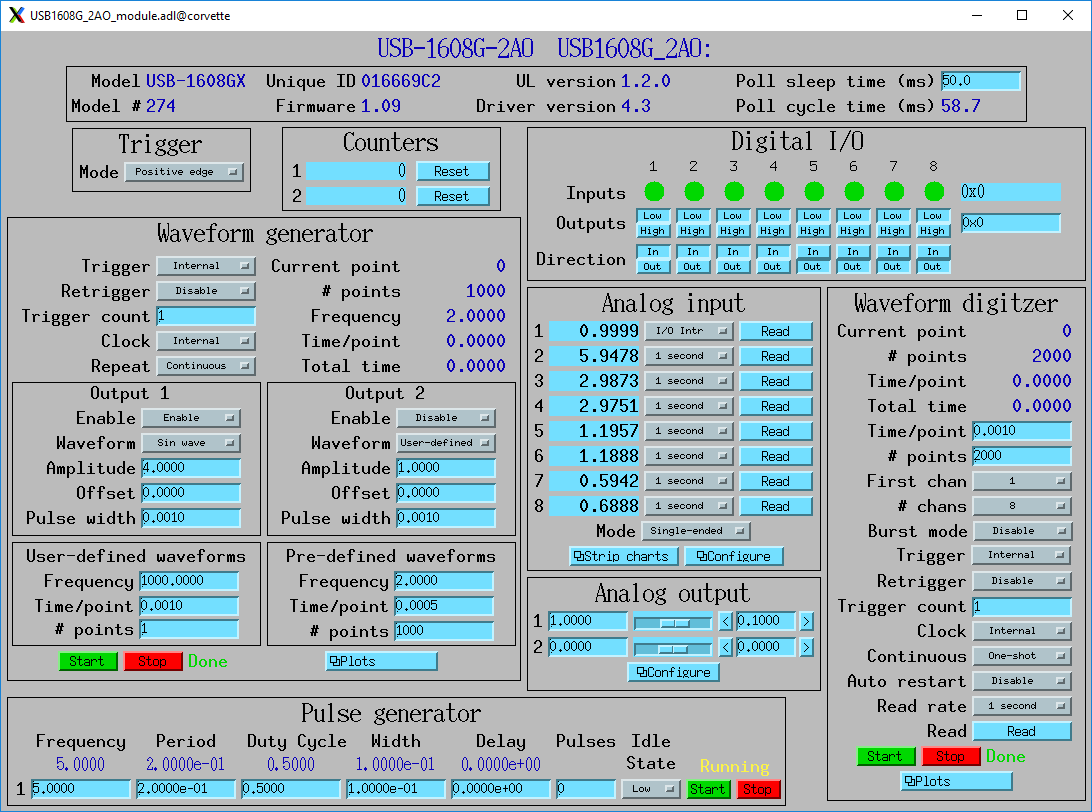
Task: Set direction of bit 2 to Out
Action: coord(692,267)
